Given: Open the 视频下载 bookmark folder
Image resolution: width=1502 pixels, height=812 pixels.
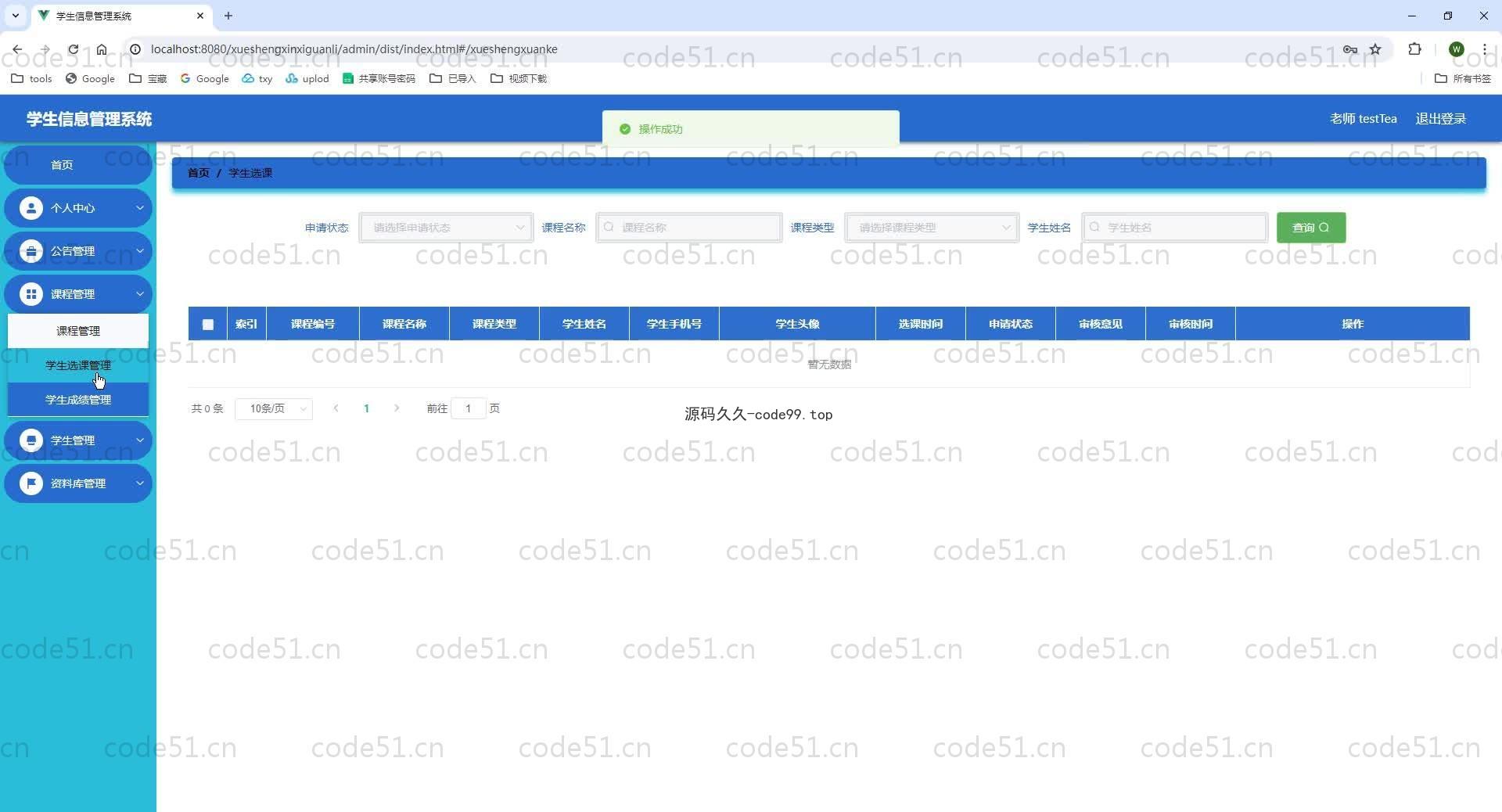Looking at the screenshot, I should point(519,78).
